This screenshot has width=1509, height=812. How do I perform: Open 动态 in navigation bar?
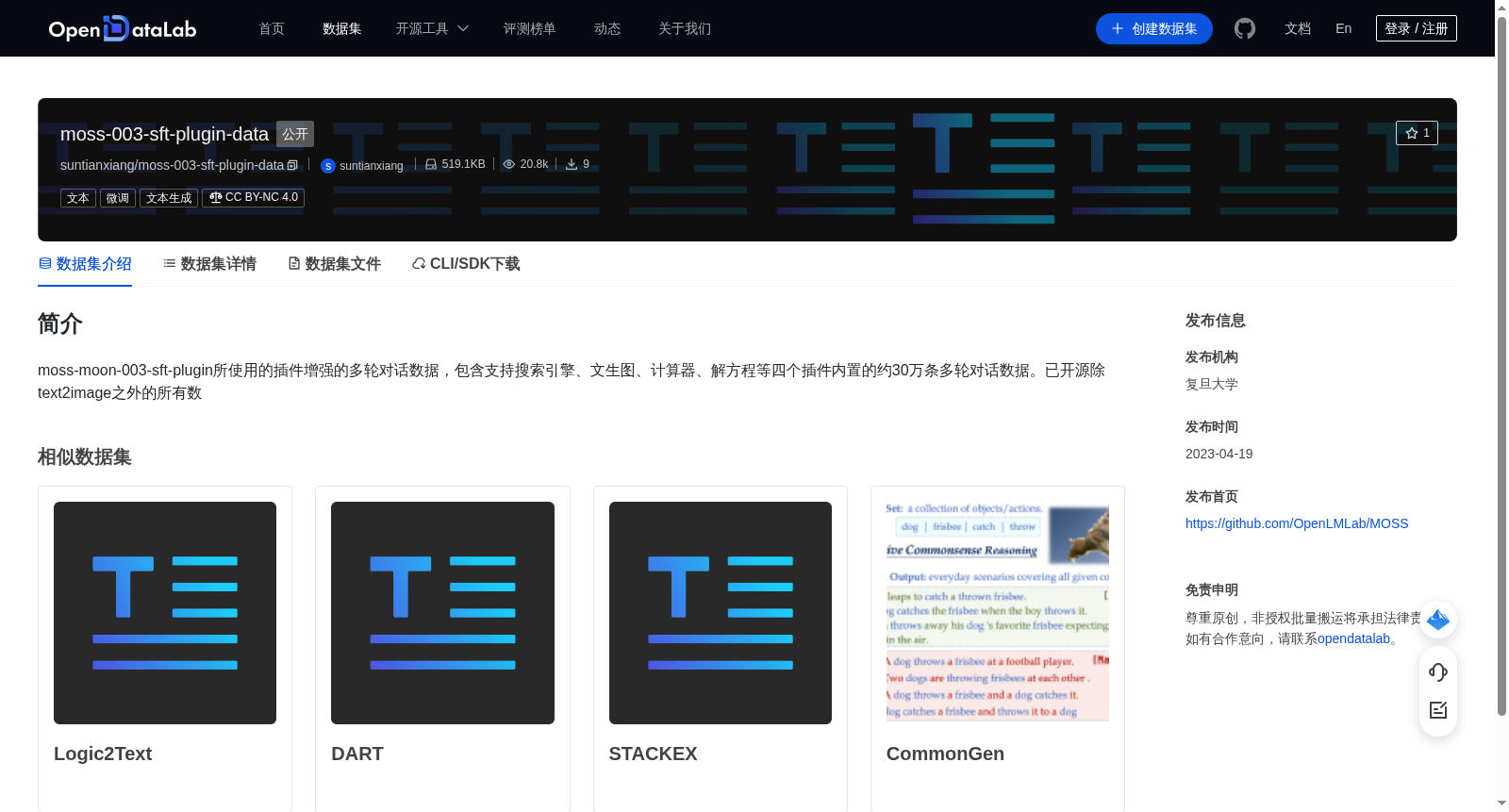[x=607, y=28]
